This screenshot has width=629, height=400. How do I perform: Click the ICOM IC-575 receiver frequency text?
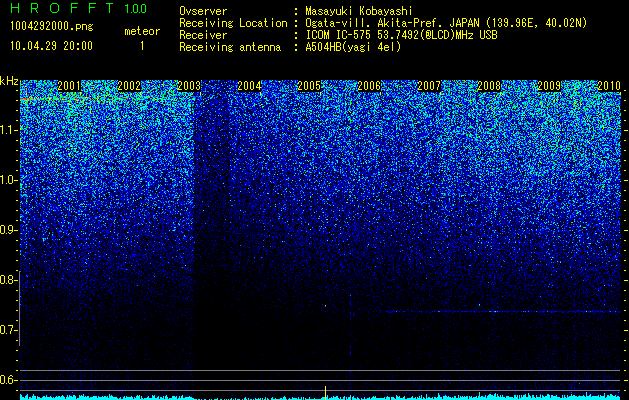point(402,35)
